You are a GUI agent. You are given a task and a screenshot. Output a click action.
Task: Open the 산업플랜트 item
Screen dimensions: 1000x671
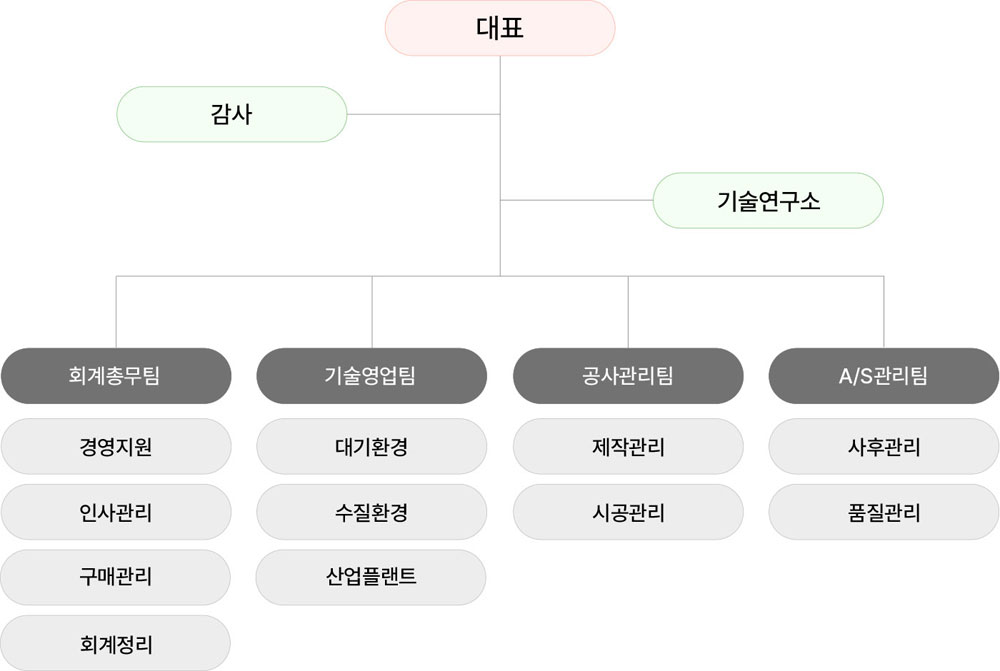pyautogui.click(x=371, y=577)
